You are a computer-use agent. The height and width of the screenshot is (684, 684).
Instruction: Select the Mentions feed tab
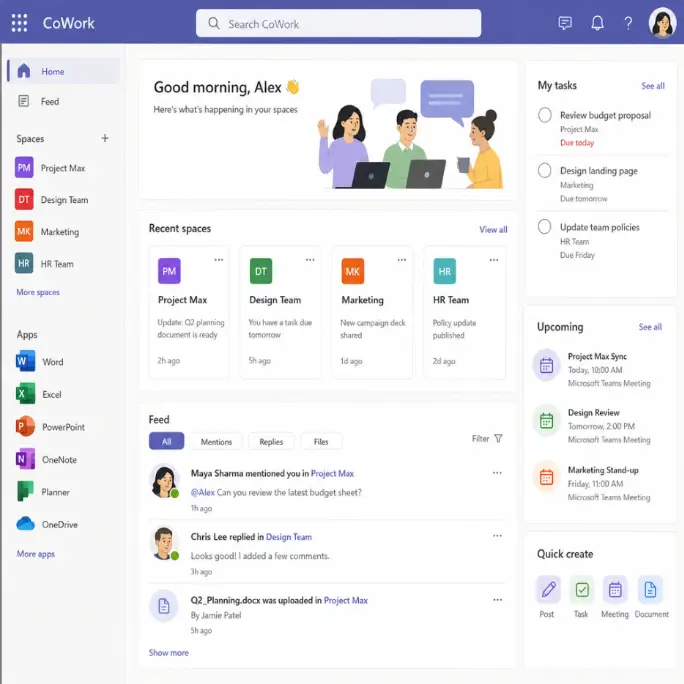coord(216,441)
